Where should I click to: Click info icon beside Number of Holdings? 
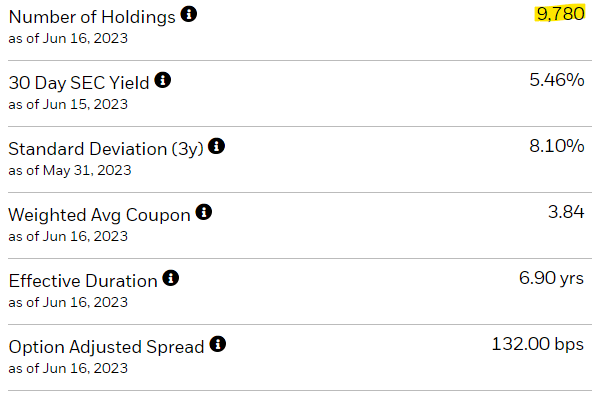(189, 14)
